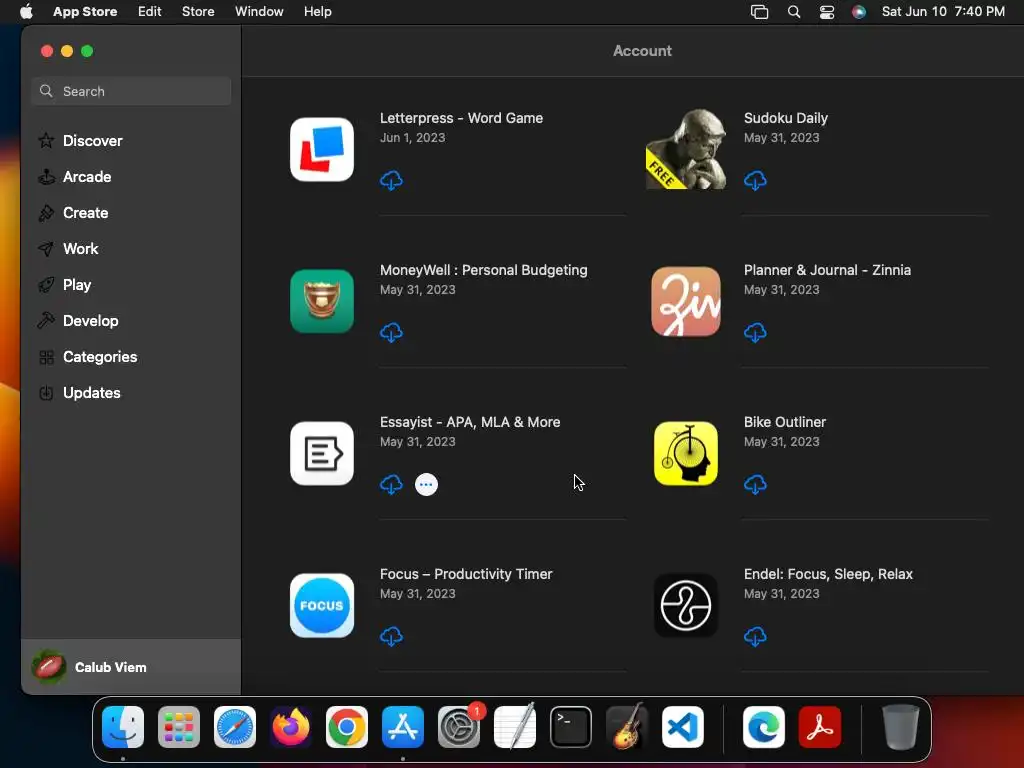Image resolution: width=1024 pixels, height=768 pixels.
Task: Launch Safari from the Dock
Action: point(235,727)
